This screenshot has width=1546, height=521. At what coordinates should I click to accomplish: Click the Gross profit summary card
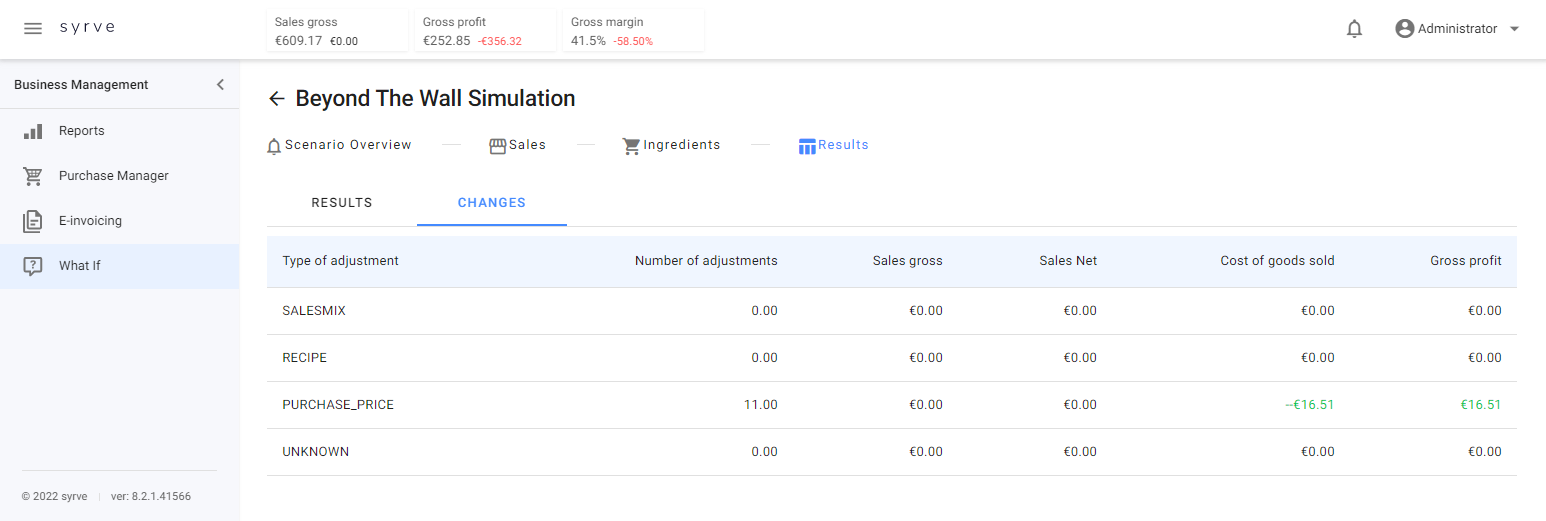[x=485, y=30]
